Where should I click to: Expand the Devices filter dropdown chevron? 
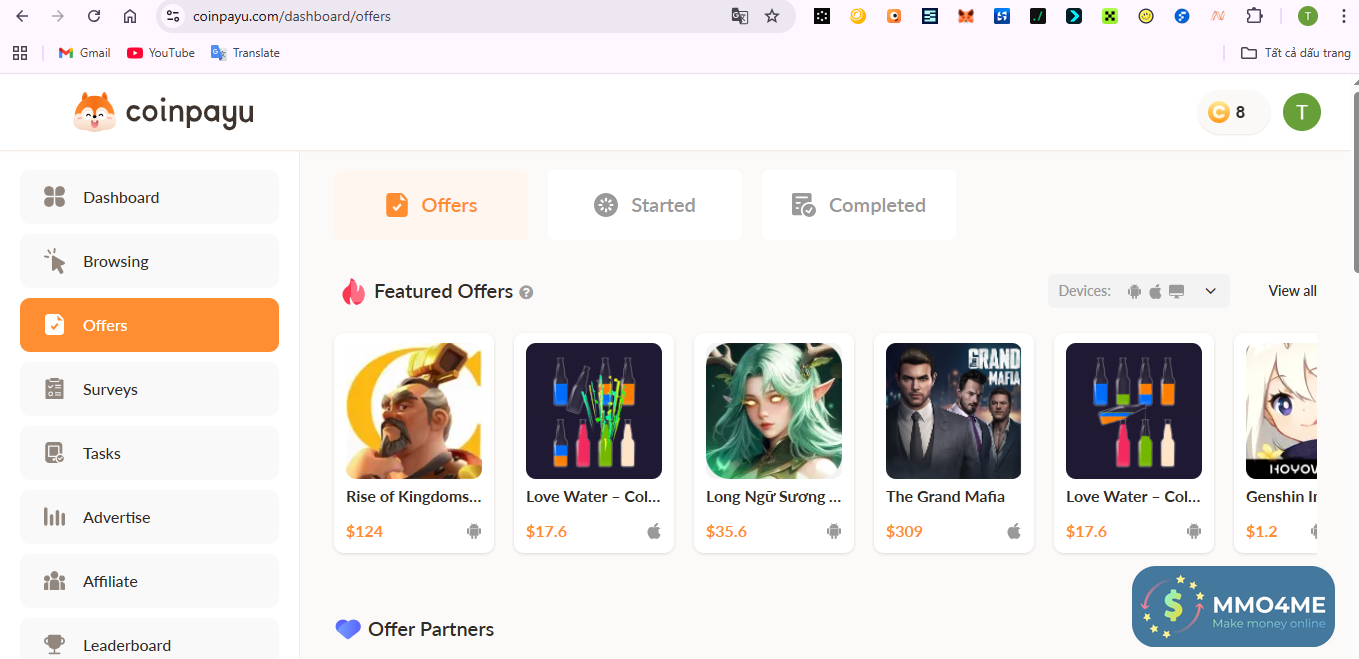[1210, 291]
